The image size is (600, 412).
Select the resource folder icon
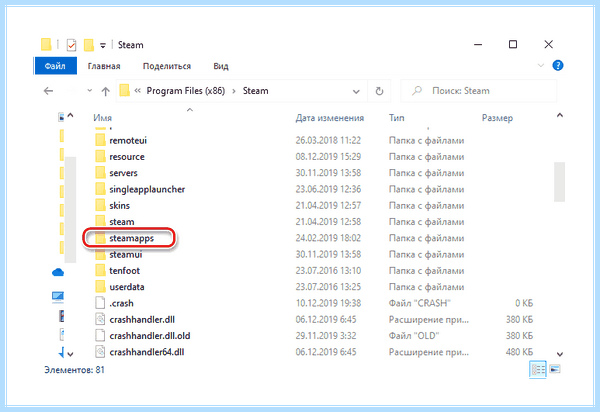100,156
